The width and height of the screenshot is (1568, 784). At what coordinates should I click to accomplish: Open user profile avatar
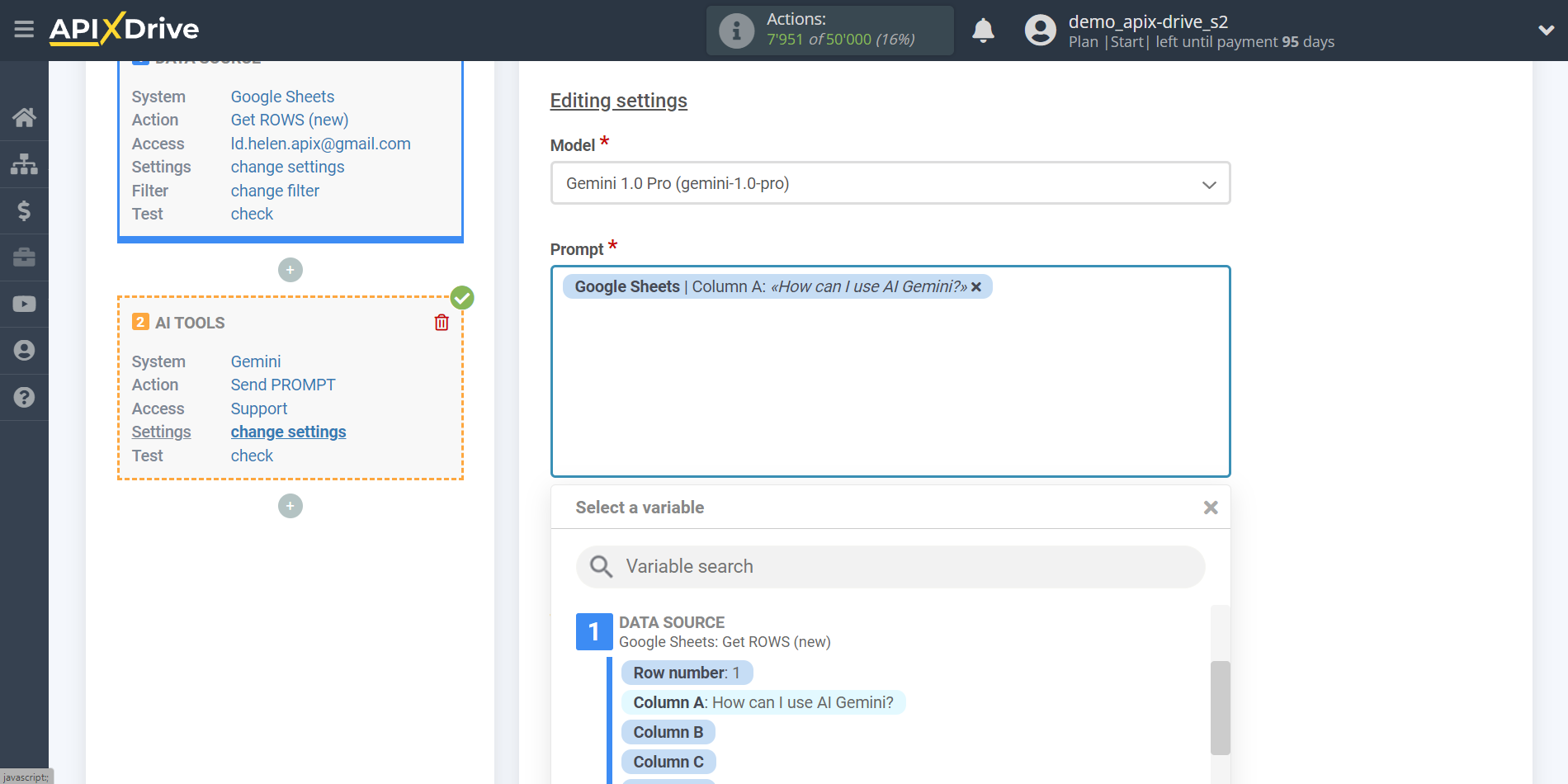point(1040,31)
